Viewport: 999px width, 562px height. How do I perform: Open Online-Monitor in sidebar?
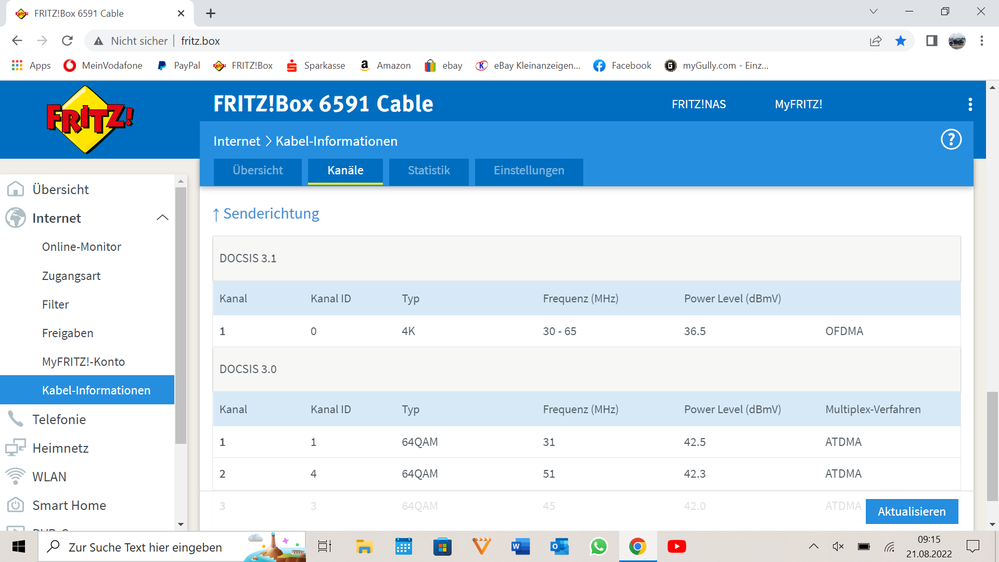82,247
